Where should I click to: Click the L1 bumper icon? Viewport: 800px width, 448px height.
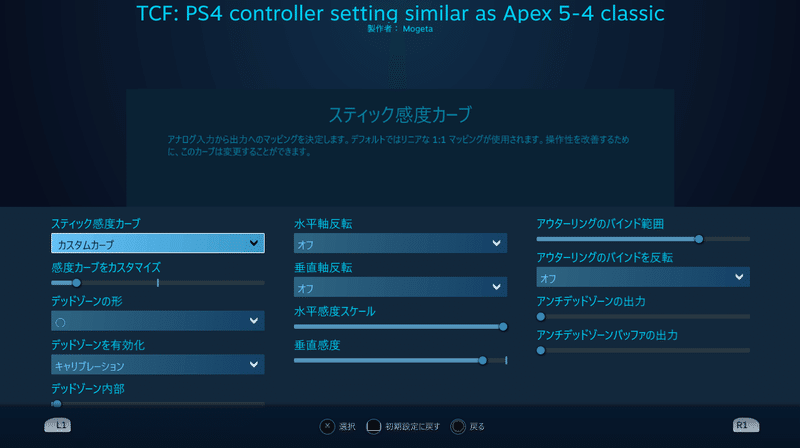(59, 426)
